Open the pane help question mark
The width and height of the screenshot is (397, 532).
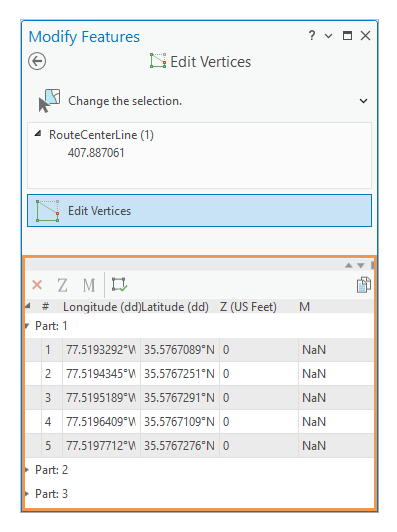(x=312, y=35)
